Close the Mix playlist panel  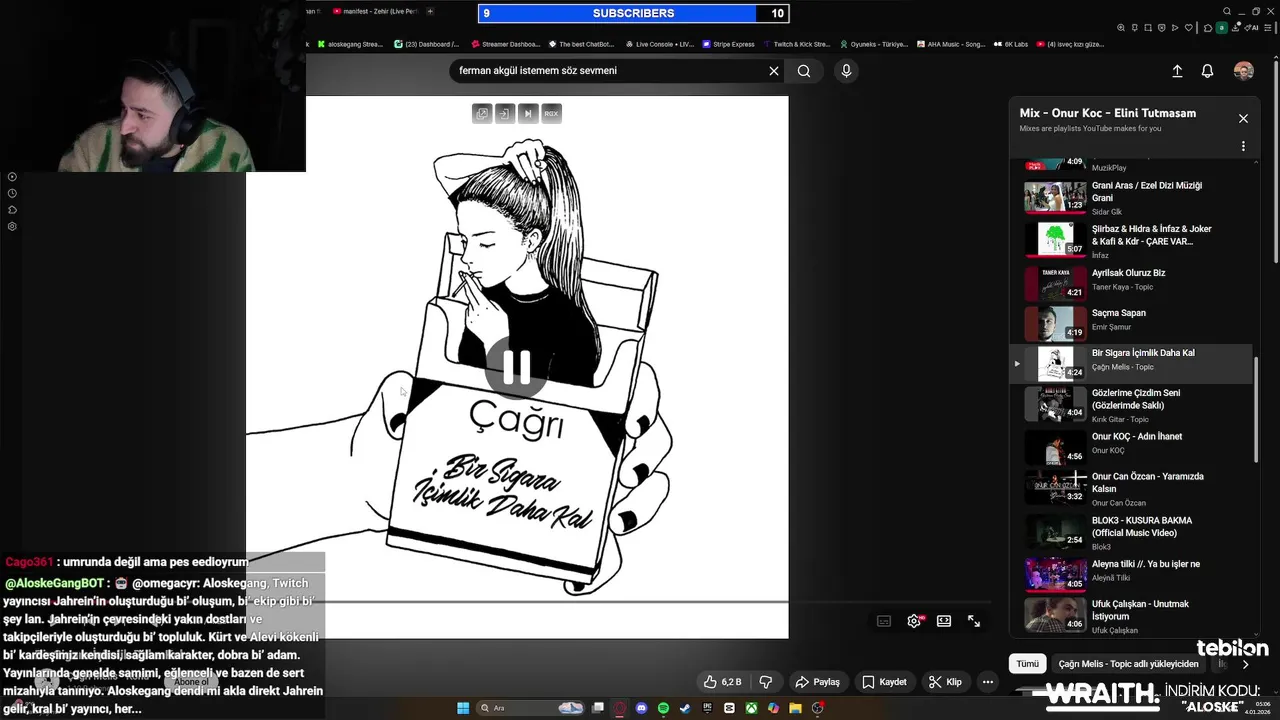1243,118
